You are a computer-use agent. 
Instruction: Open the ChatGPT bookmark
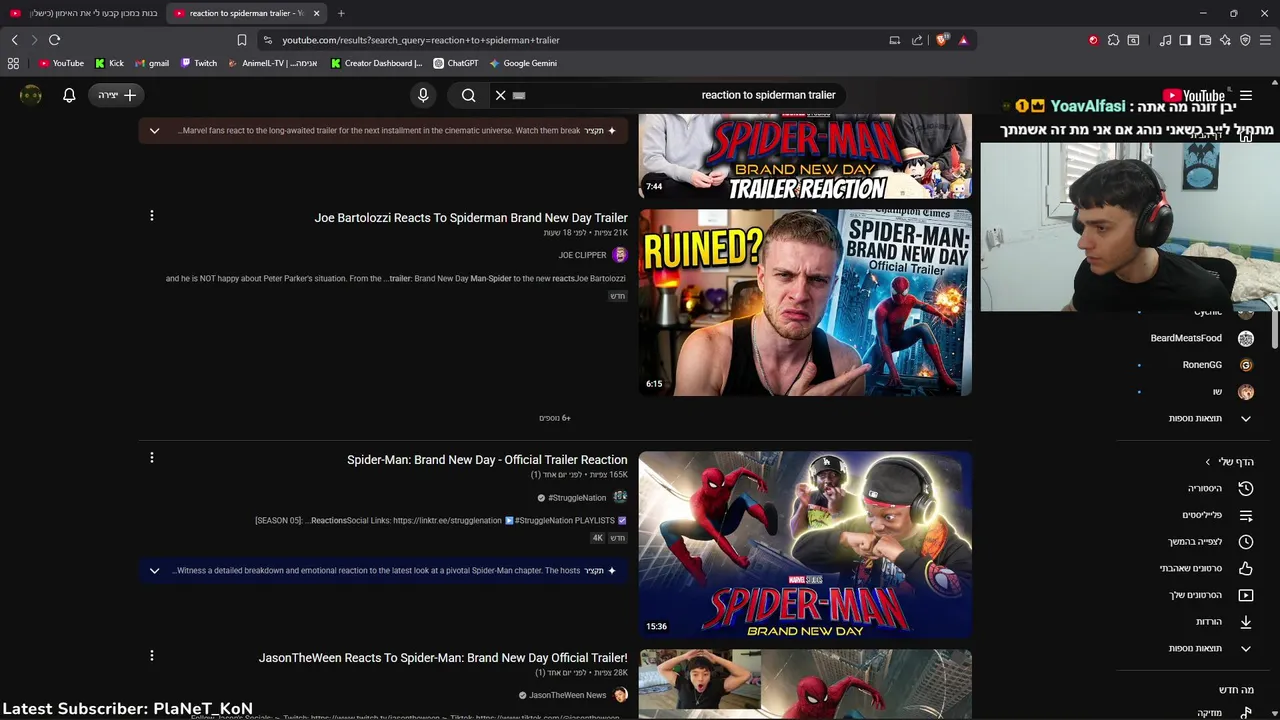[x=456, y=63]
